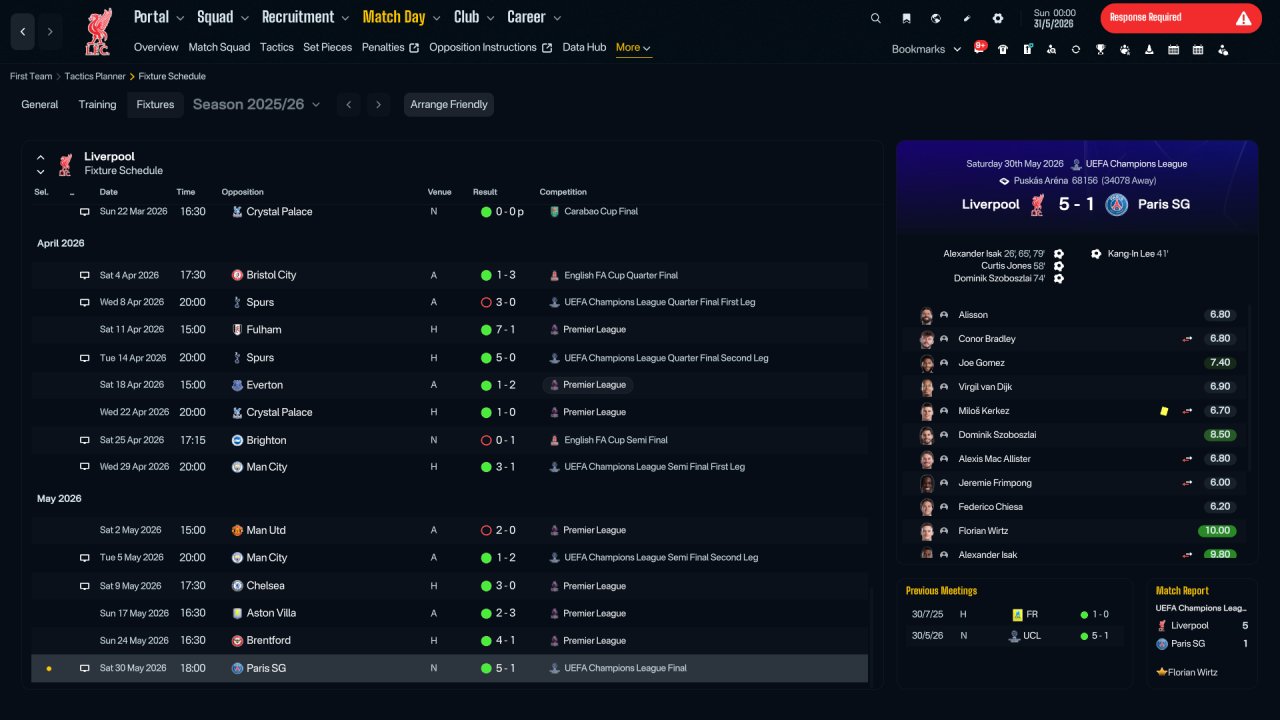Open the world globe icon
Image resolution: width=1280 pixels, height=720 pixels.
(x=936, y=18)
